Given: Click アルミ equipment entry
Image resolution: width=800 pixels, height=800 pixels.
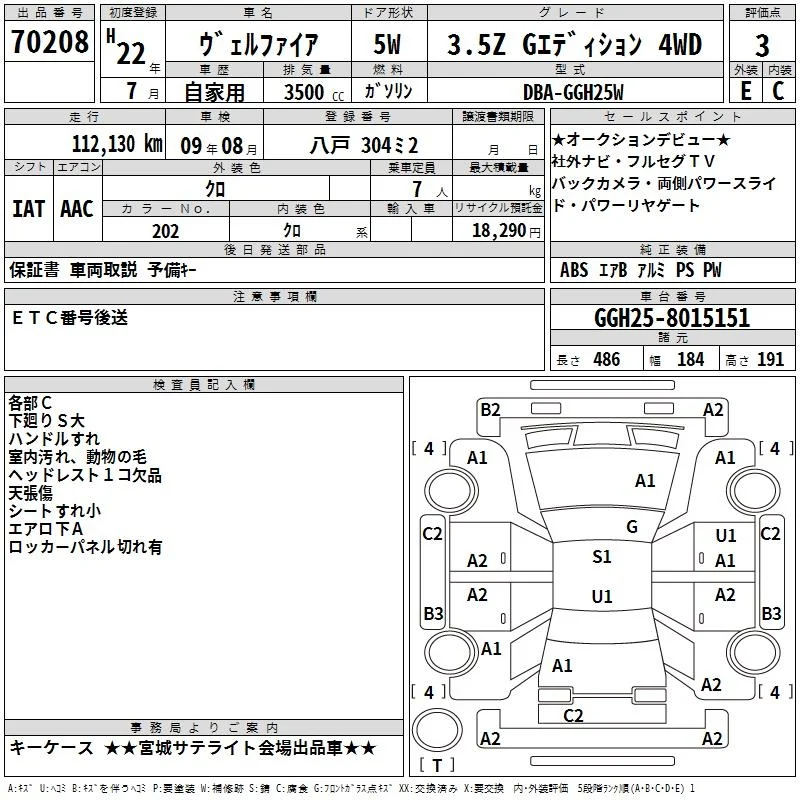Looking at the screenshot, I should pos(652,270).
